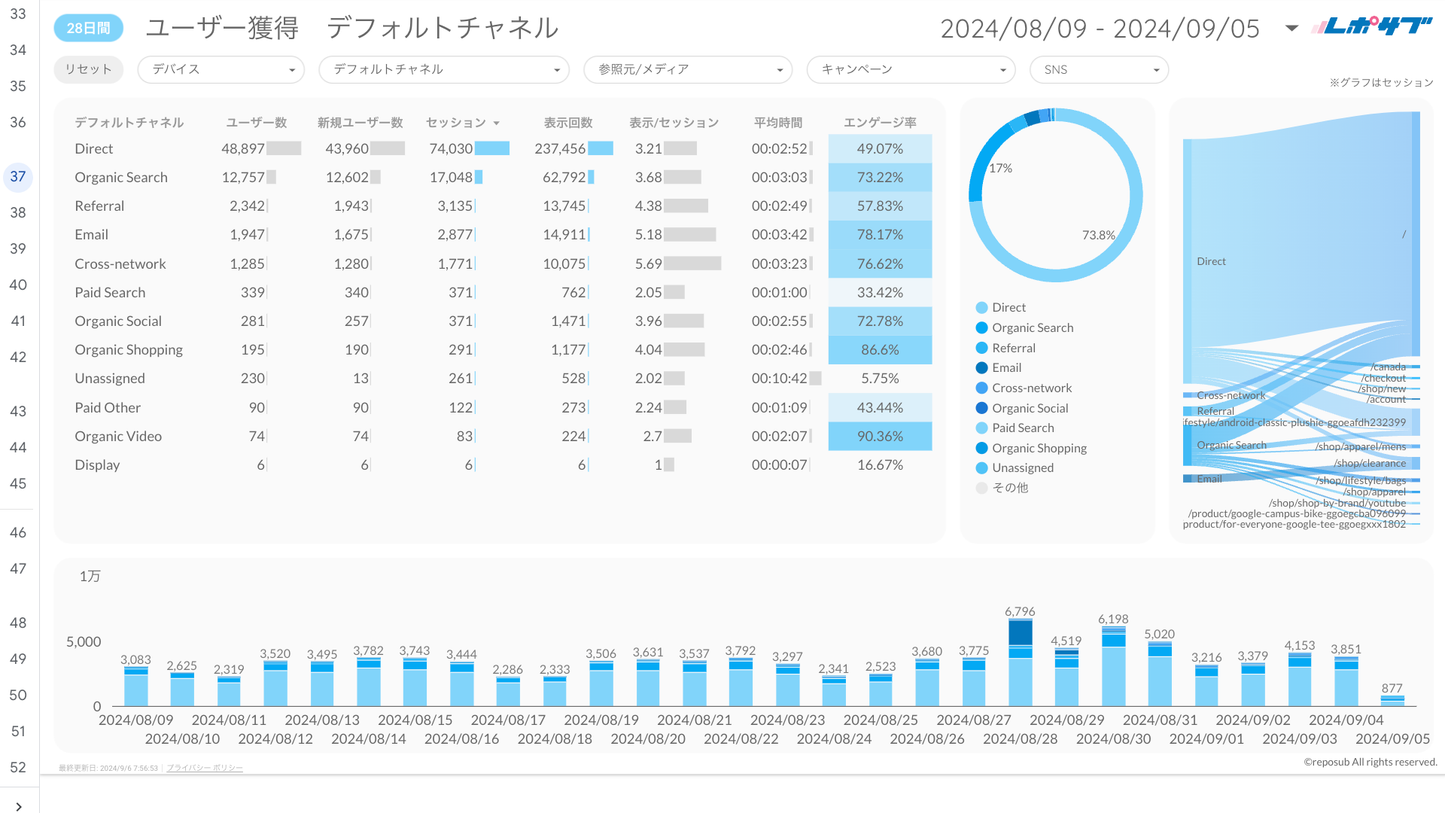This screenshot has width=1445, height=813.
Task: Click the Email legend dot
Action: pos(981,368)
